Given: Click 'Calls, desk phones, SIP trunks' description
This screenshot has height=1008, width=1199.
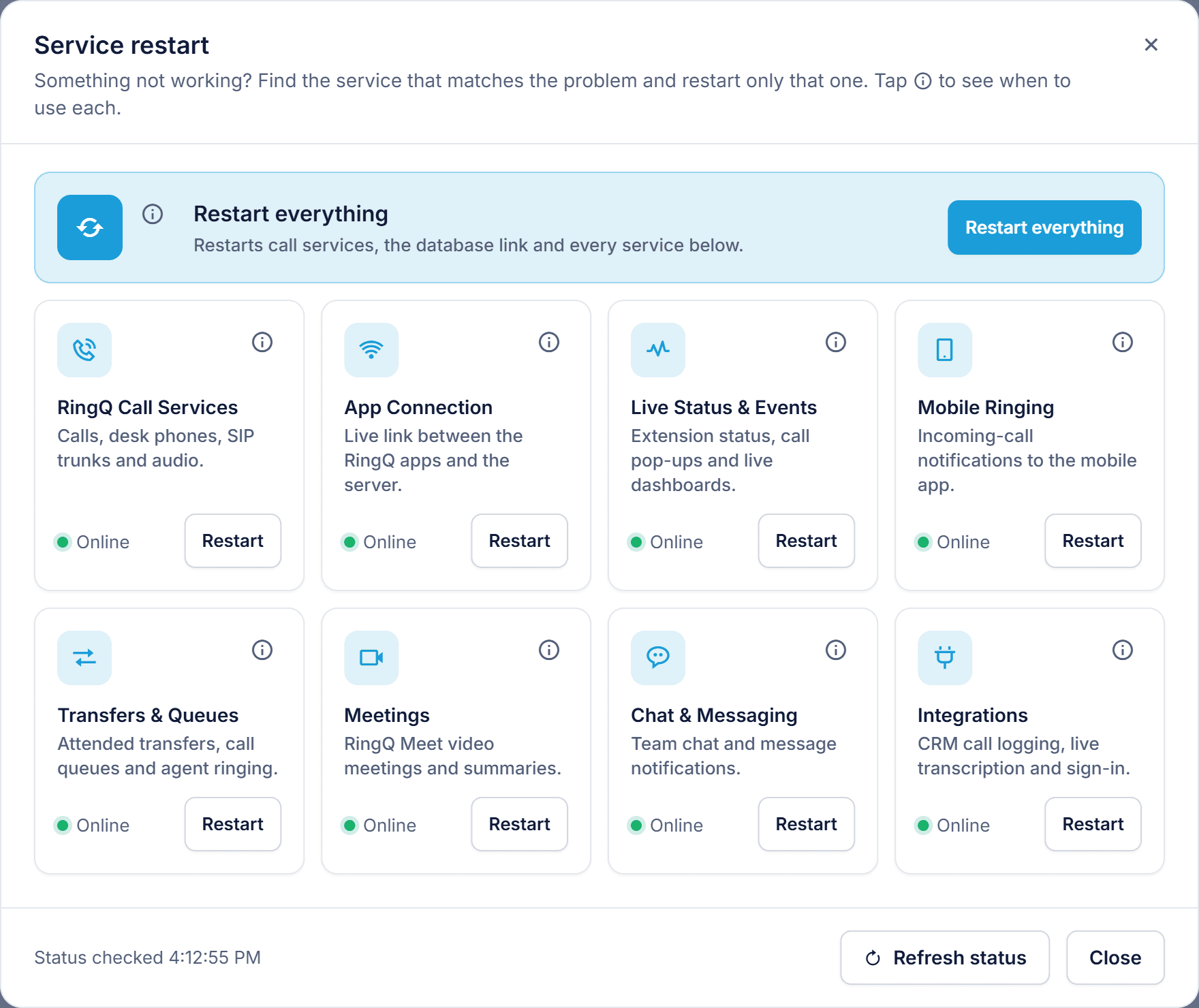Looking at the screenshot, I should pyautogui.click(x=156, y=448).
